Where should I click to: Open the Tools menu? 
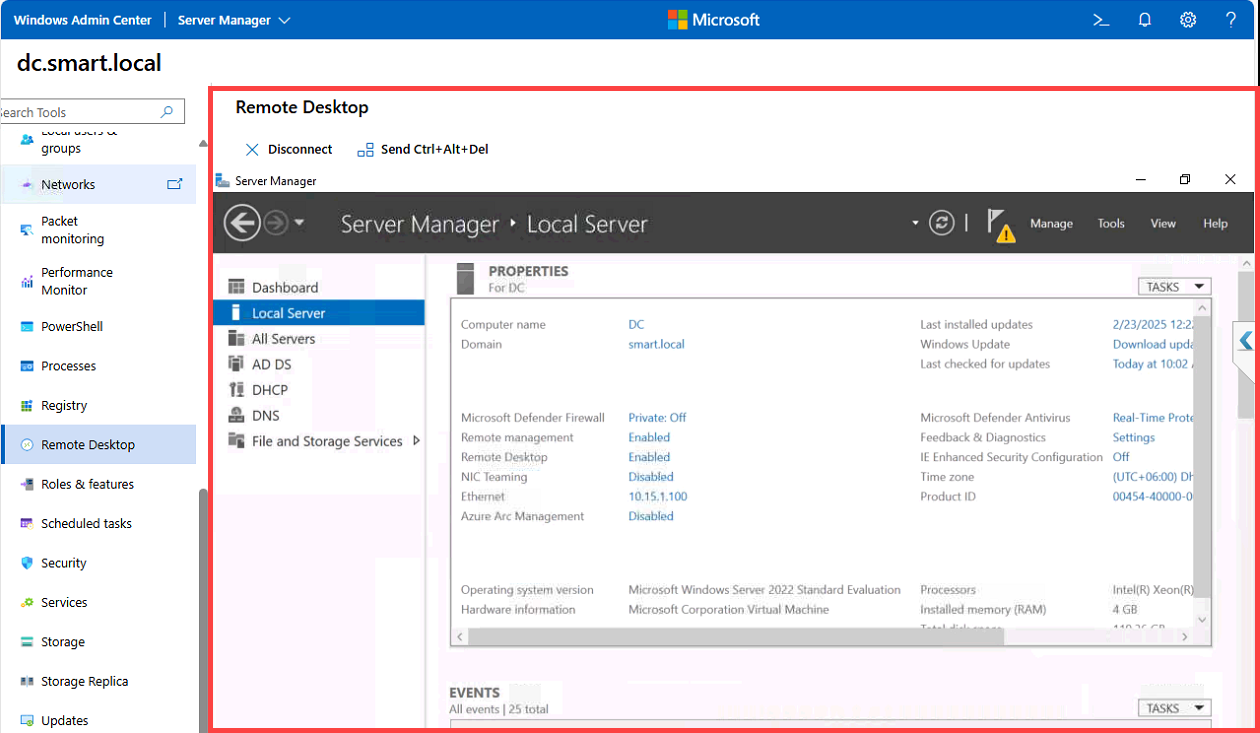tap(1111, 224)
